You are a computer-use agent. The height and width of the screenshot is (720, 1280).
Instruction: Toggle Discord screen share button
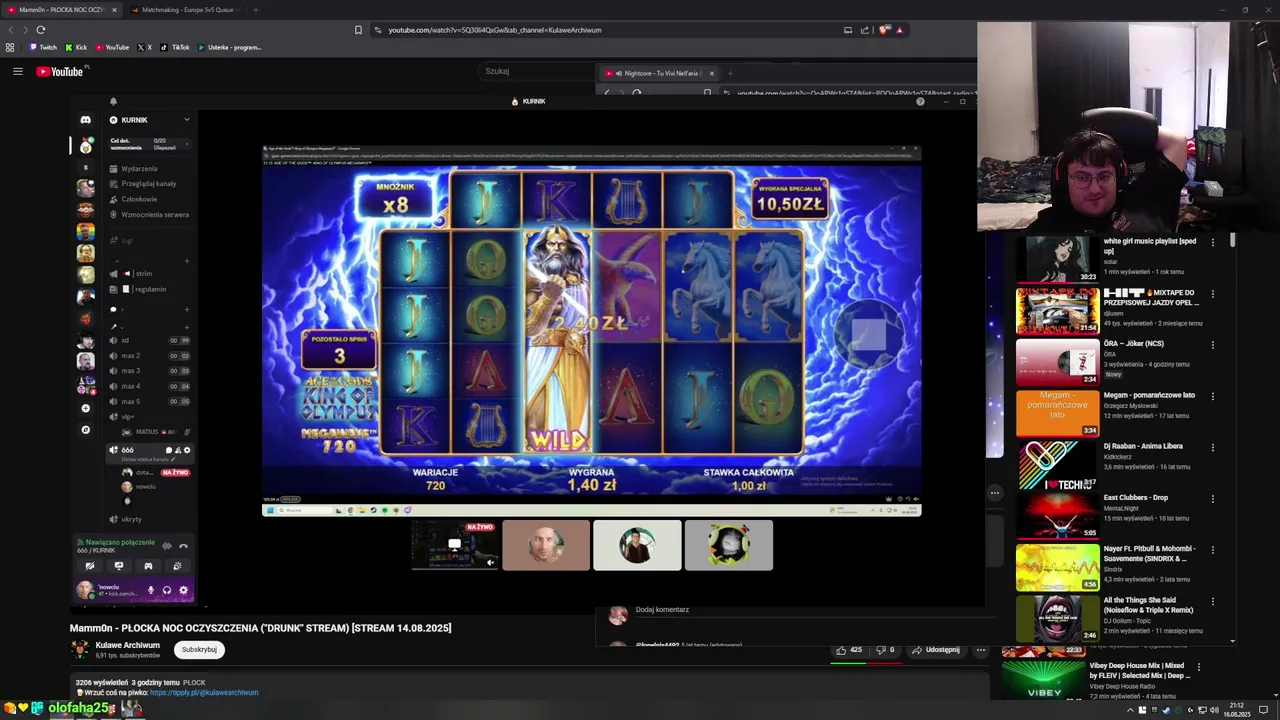(118, 566)
